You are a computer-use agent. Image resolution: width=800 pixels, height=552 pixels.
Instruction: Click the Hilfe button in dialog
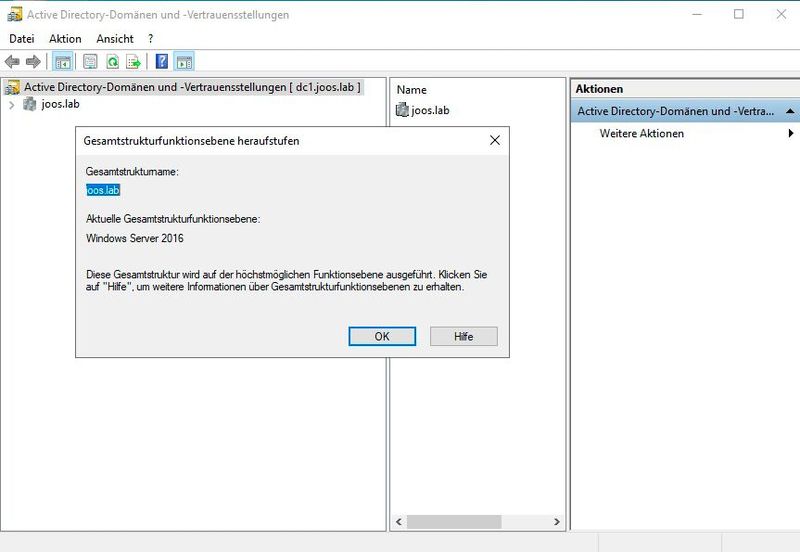[464, 336]
